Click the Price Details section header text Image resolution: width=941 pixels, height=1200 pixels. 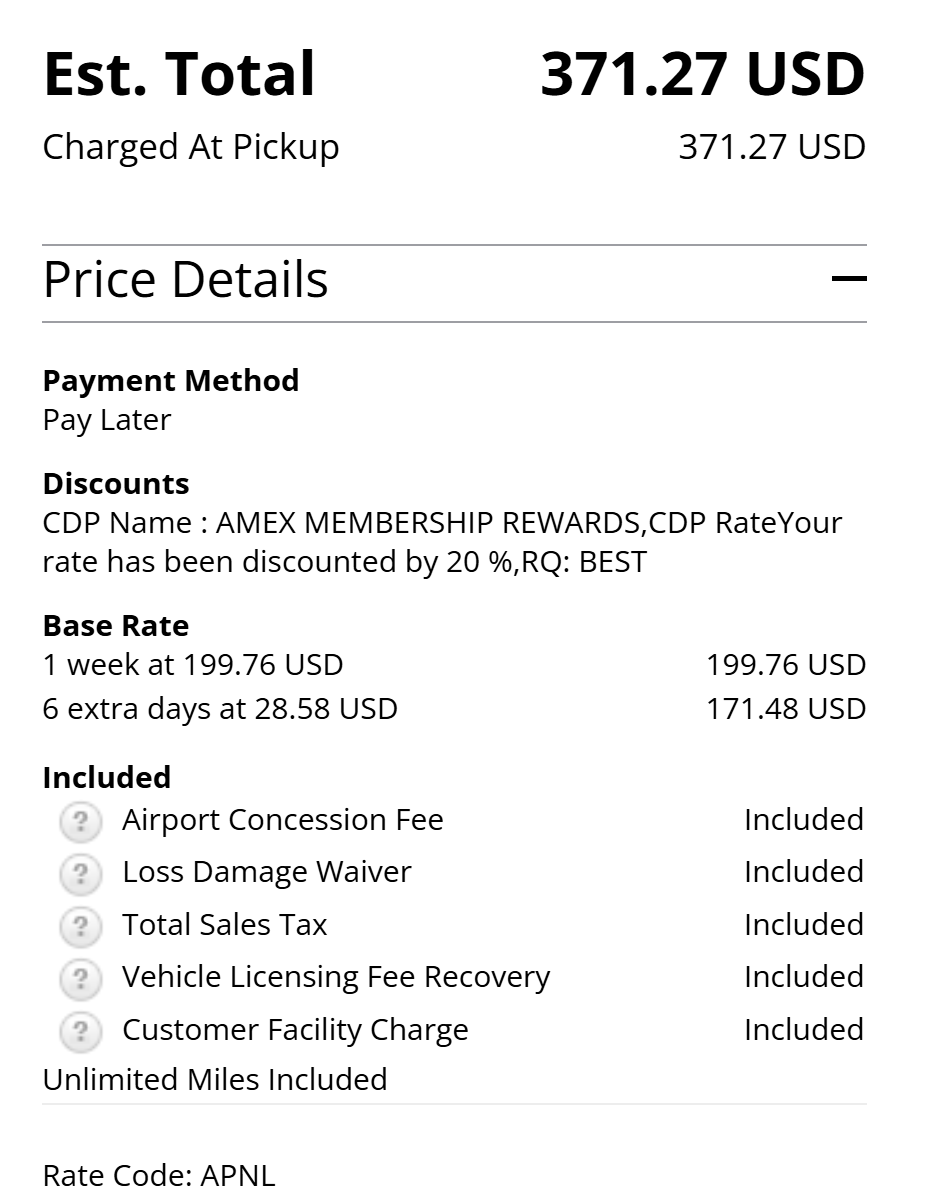coord(186,280)
